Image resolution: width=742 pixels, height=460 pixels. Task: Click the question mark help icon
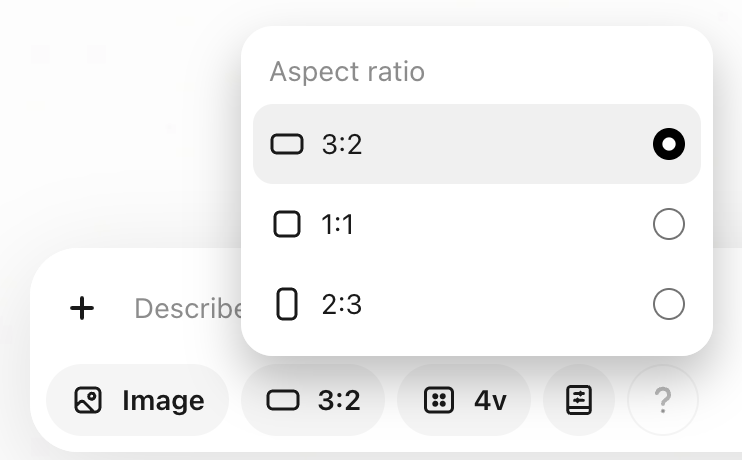pos(661,401)
